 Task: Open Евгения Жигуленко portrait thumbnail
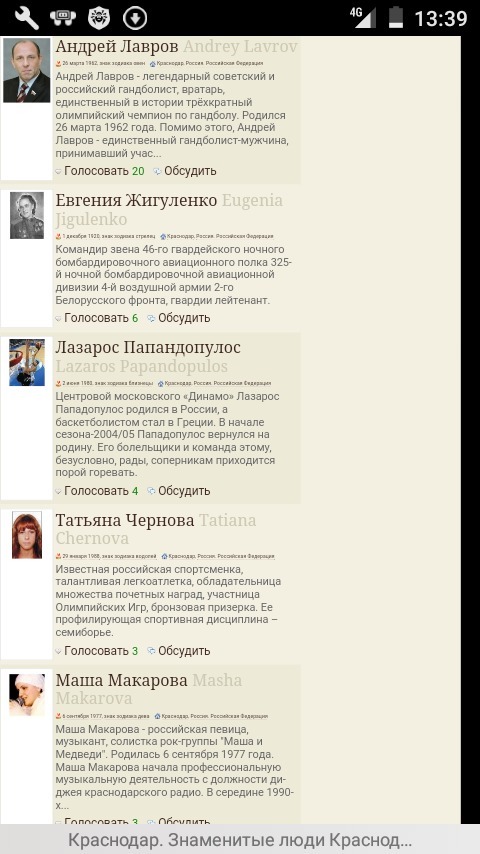[27, 215]
